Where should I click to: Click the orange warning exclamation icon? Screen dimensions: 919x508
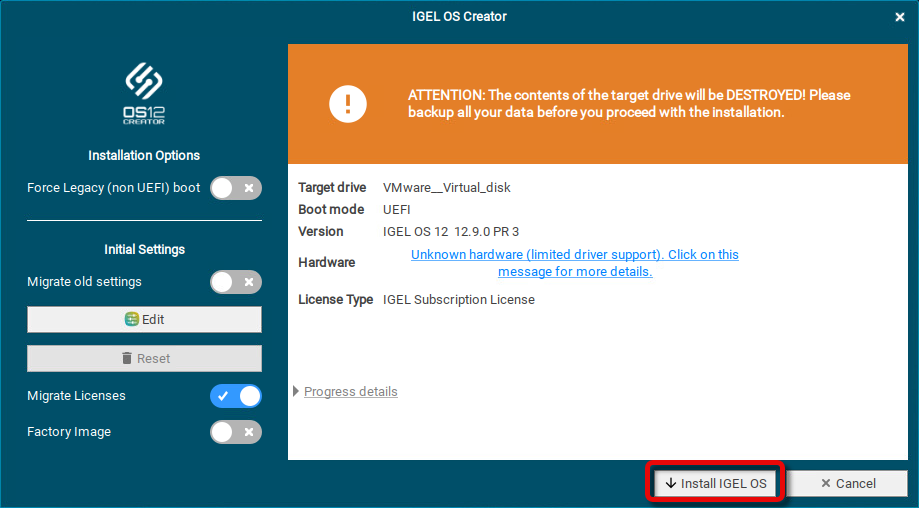[348, 104]
